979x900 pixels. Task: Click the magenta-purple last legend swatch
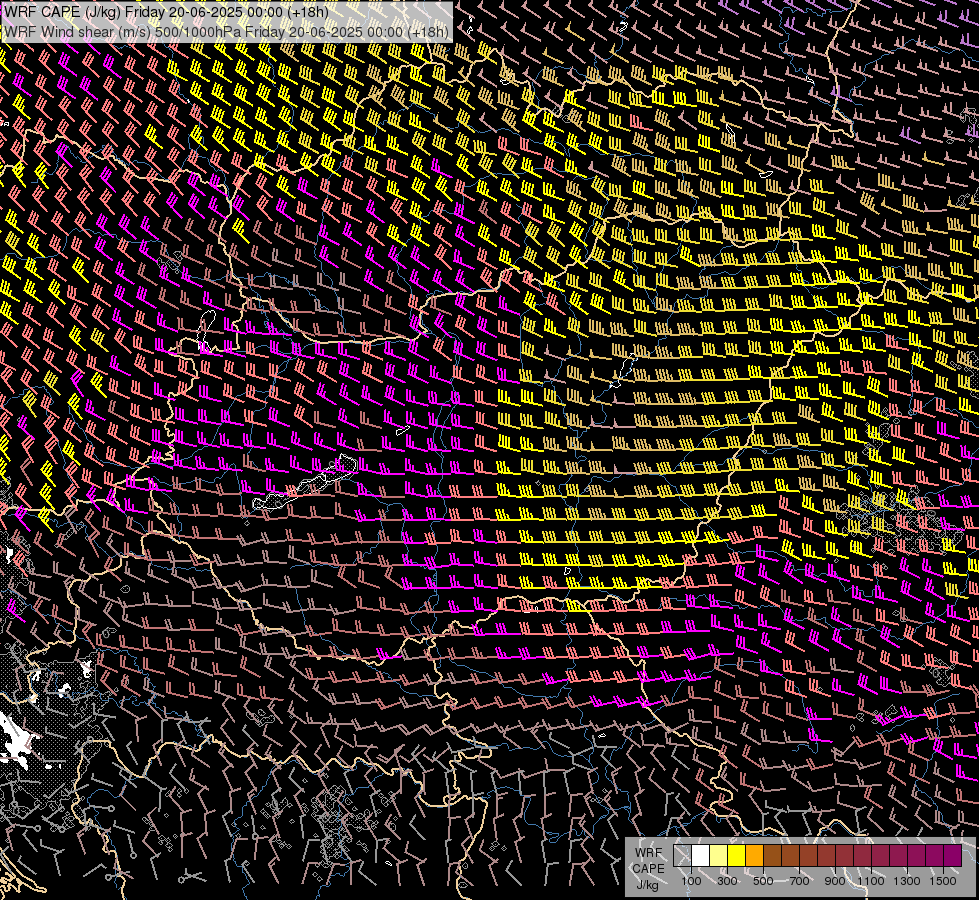pyautogui.click(x=952, y=855)
